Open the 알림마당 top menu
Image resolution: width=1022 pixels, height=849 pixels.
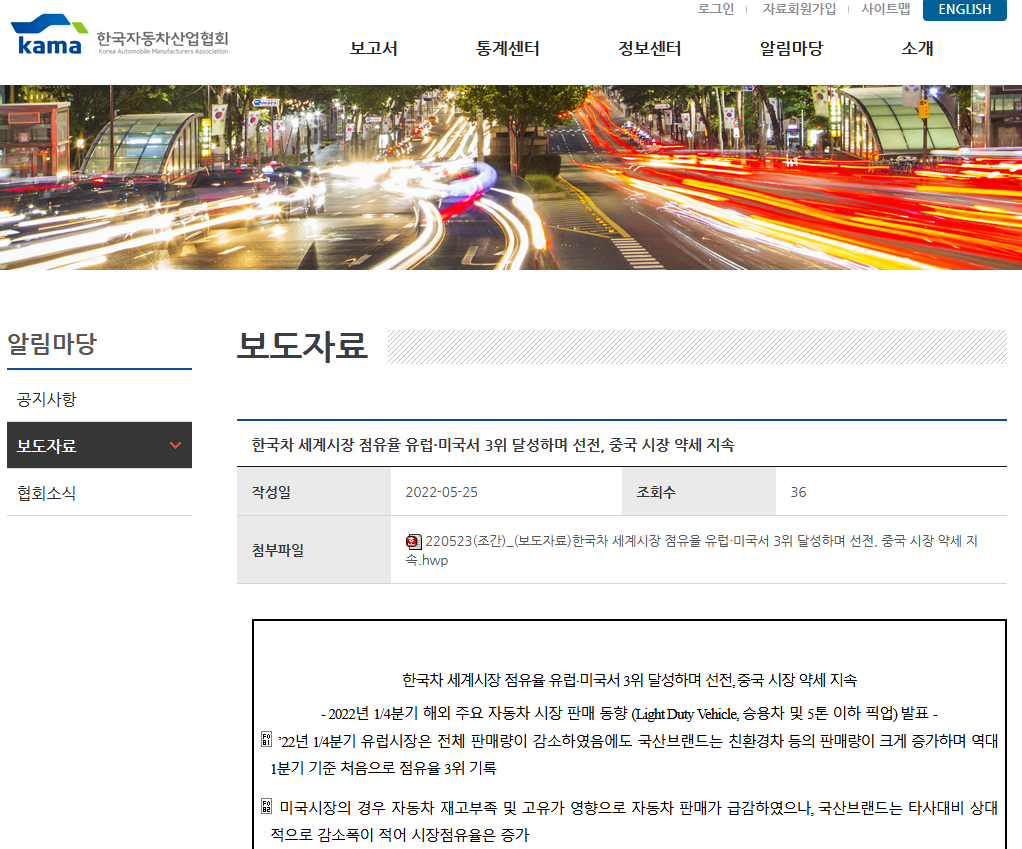(790, 48)
